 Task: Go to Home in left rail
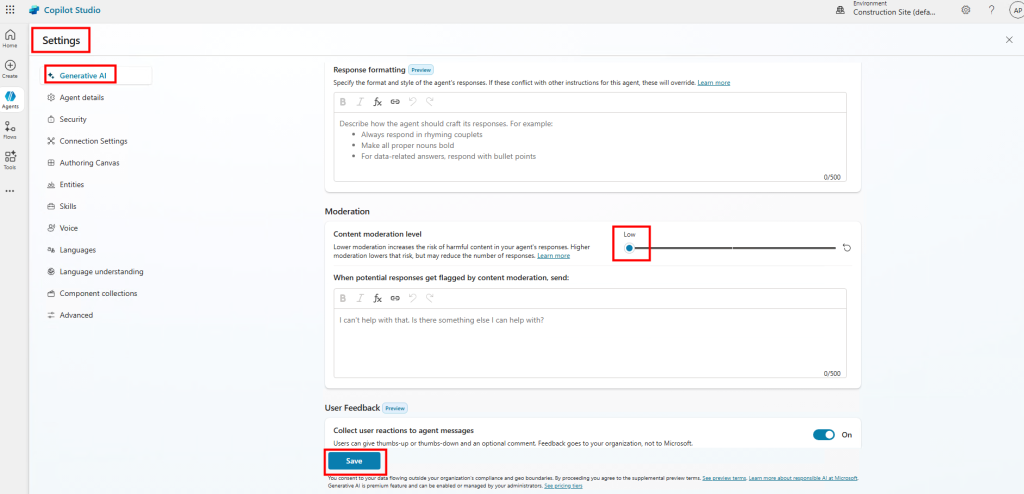click(10, 38)
